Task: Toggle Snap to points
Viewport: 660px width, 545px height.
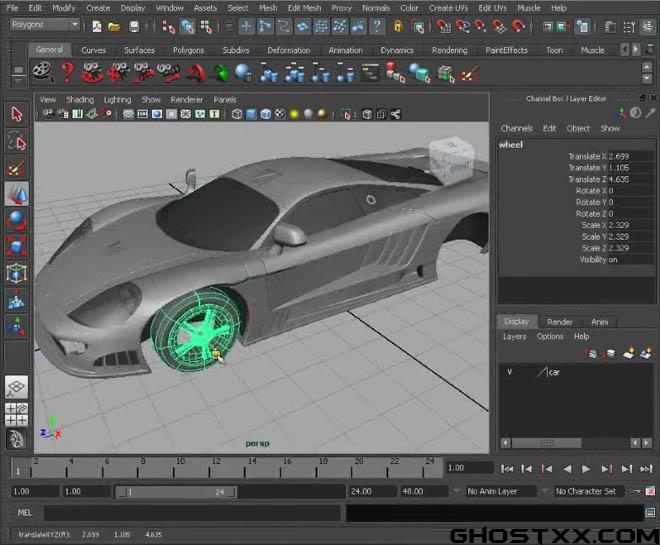Action: [x=480, y=27]
